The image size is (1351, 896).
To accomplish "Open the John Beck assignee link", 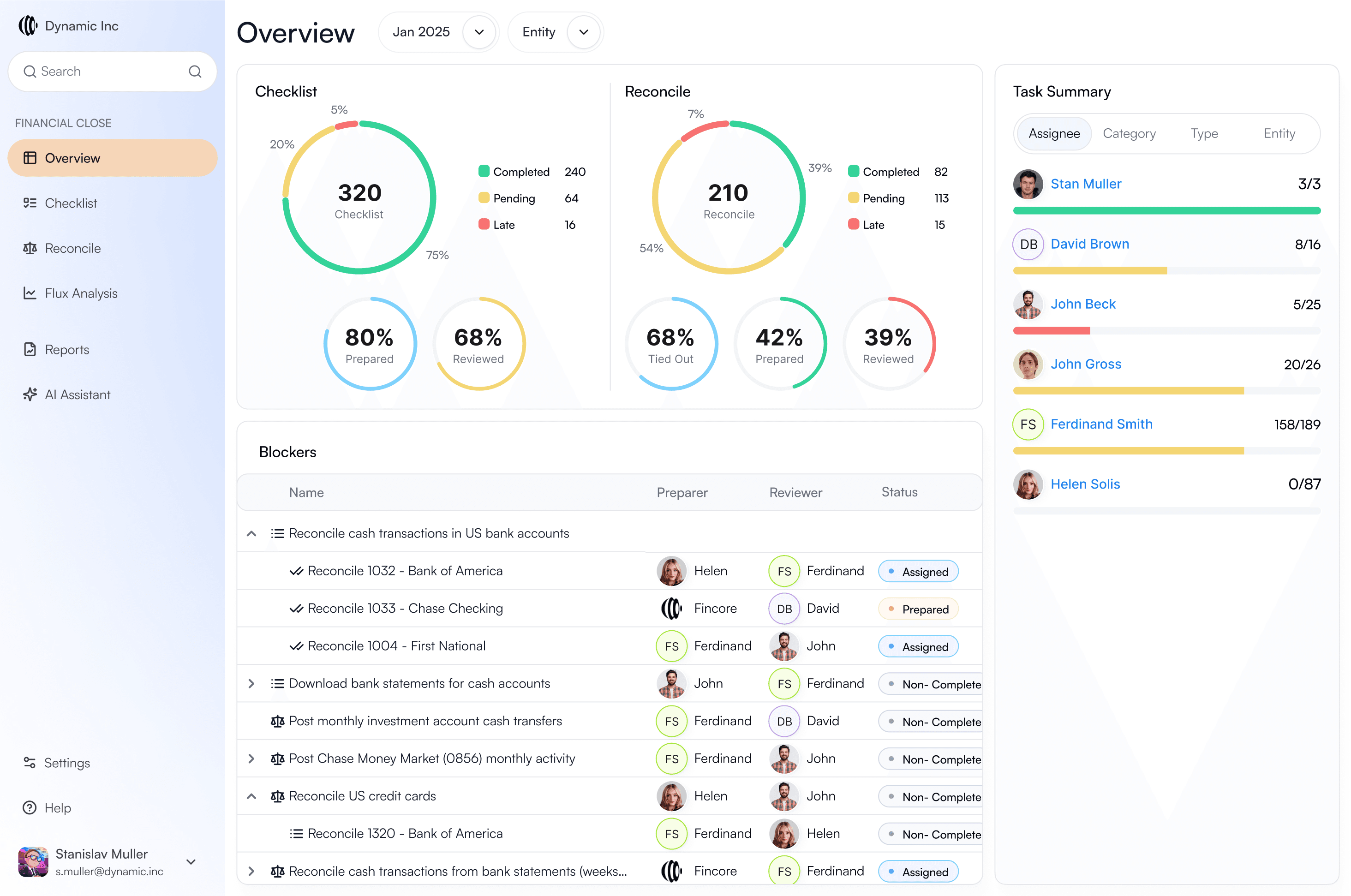I will [1083, 304].
